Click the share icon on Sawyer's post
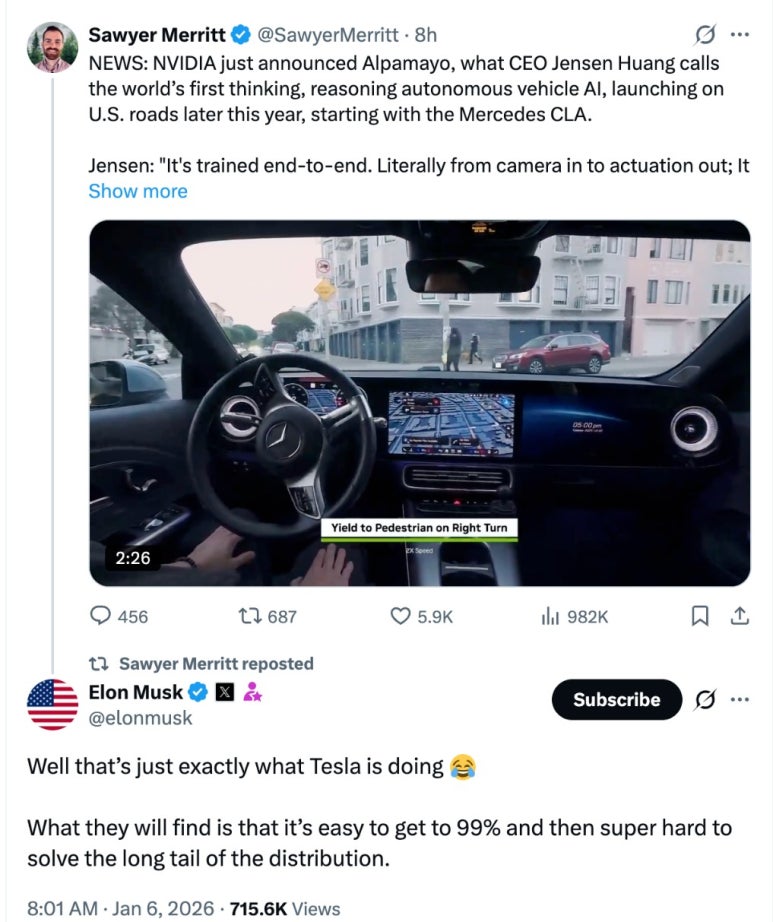Image resolution: width=773 pixels, height=922 pixels. [x=740, y=616]
